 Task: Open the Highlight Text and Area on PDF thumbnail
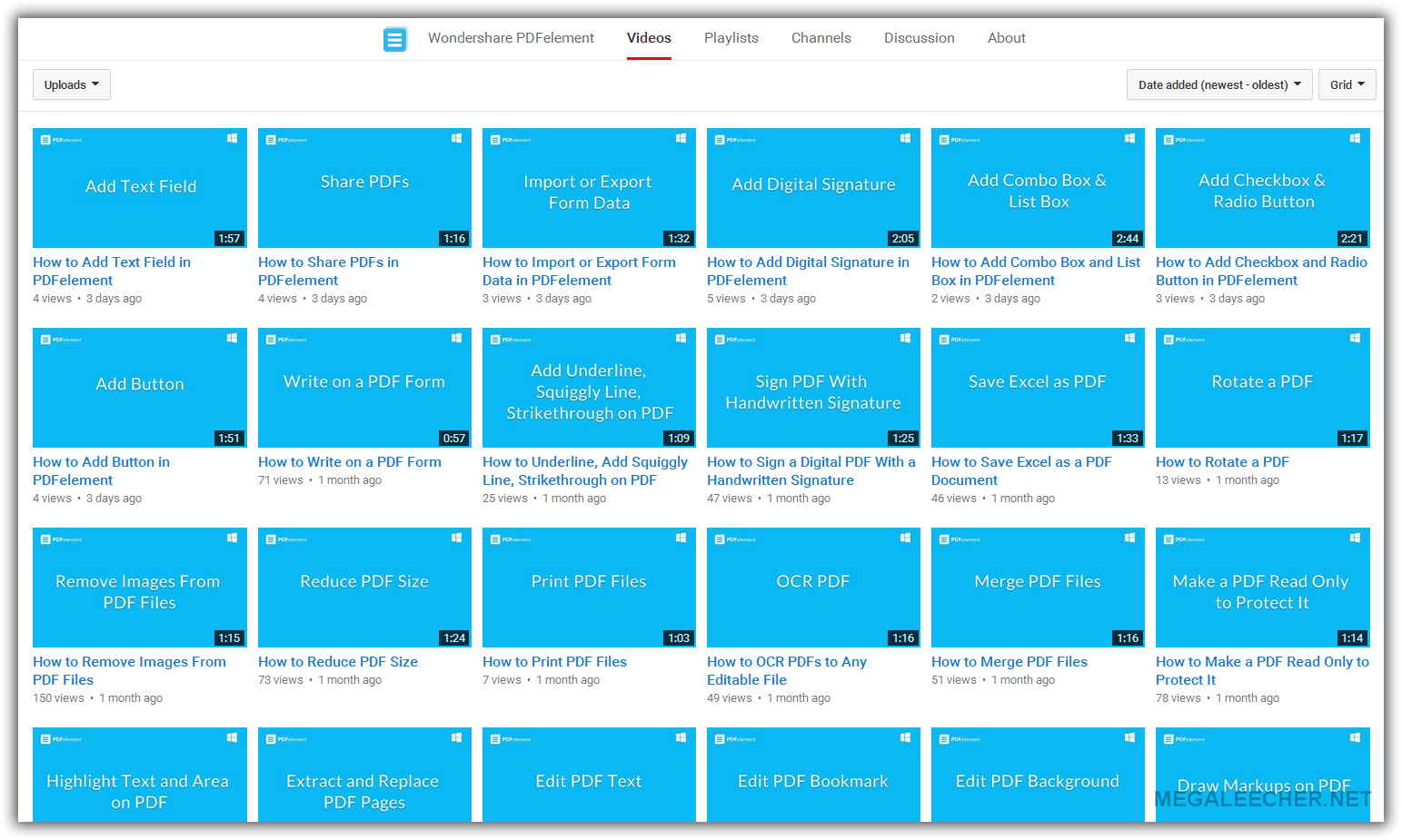pyautogui.click(x=140, y=775)
